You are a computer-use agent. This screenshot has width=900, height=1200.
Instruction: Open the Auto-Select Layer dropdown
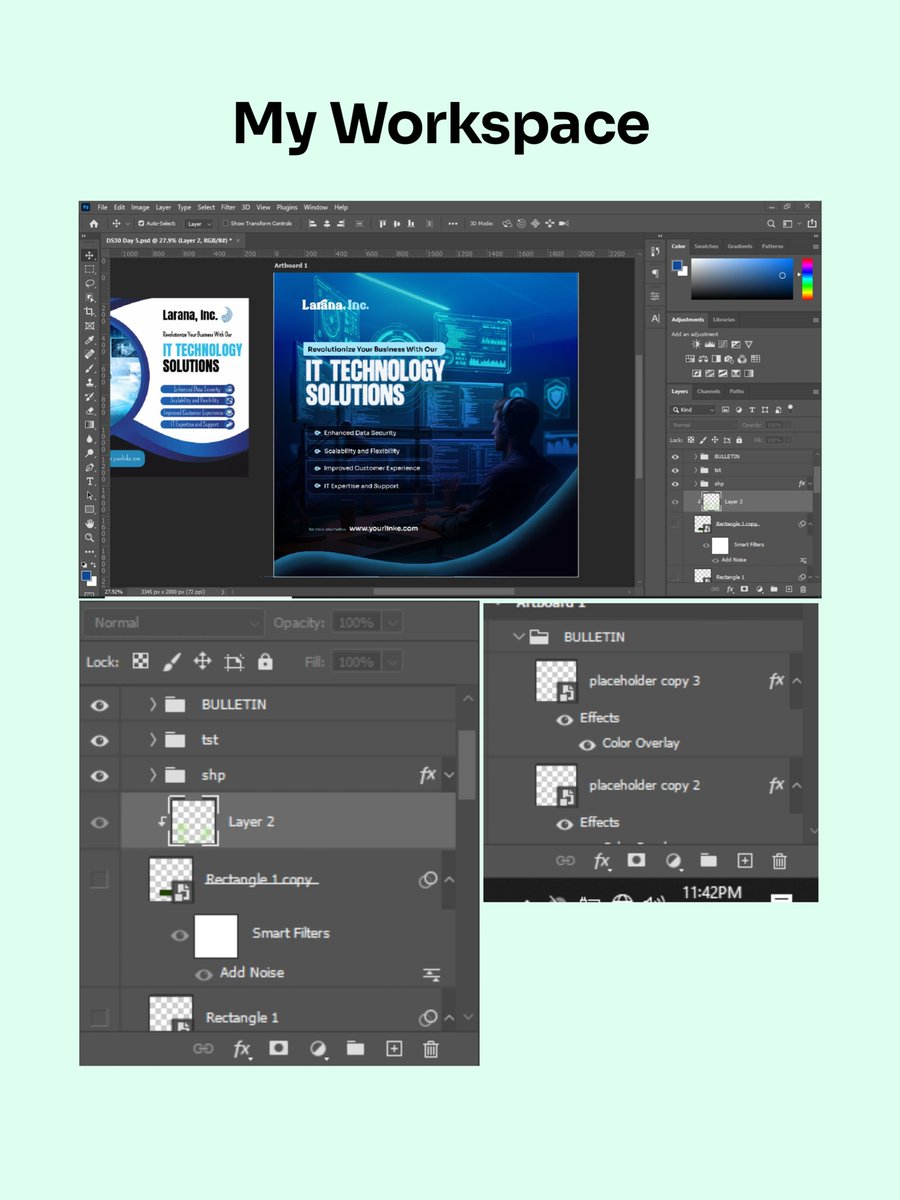[199, 224]
